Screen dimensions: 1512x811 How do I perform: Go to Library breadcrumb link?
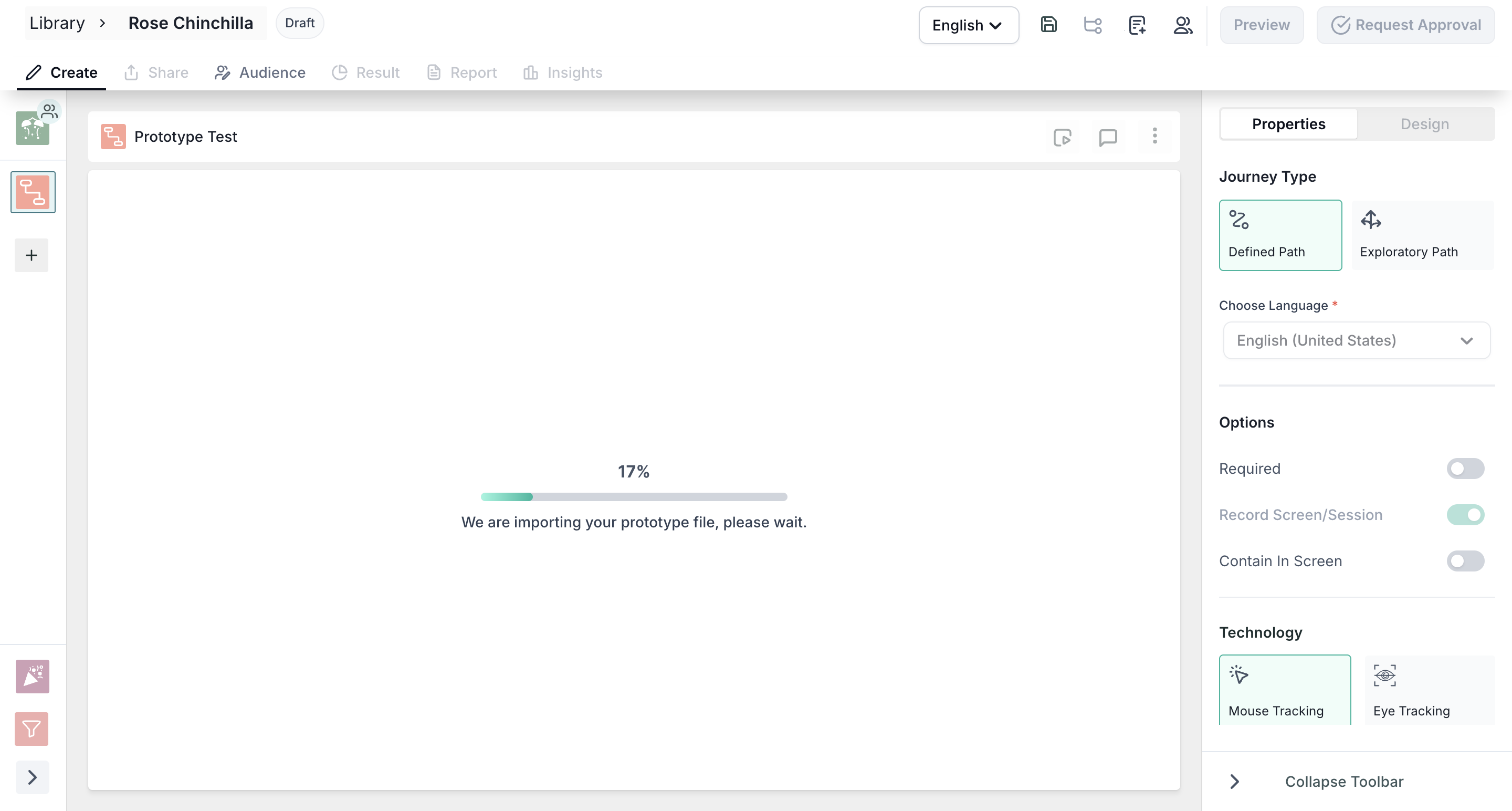point(57,23)
